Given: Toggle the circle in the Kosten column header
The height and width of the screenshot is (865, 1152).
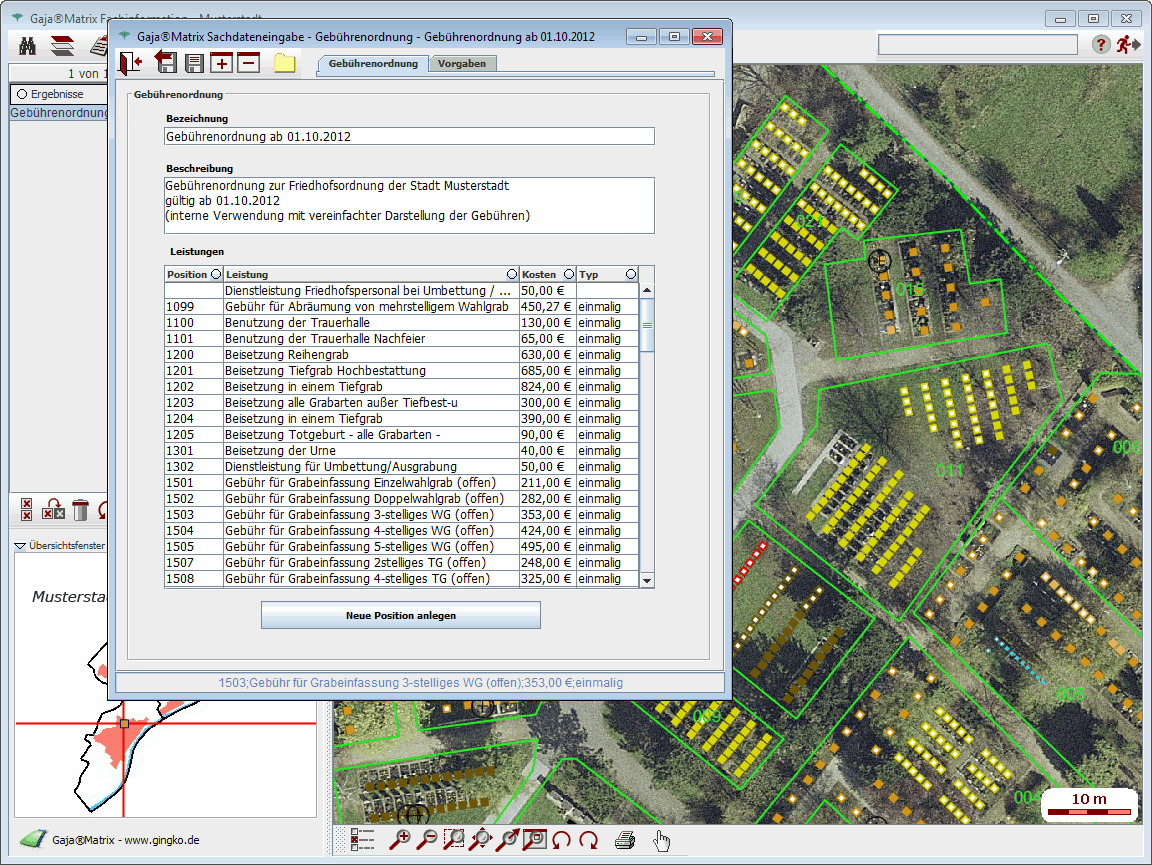Looking at the screenshot, I should pos(569,274).
